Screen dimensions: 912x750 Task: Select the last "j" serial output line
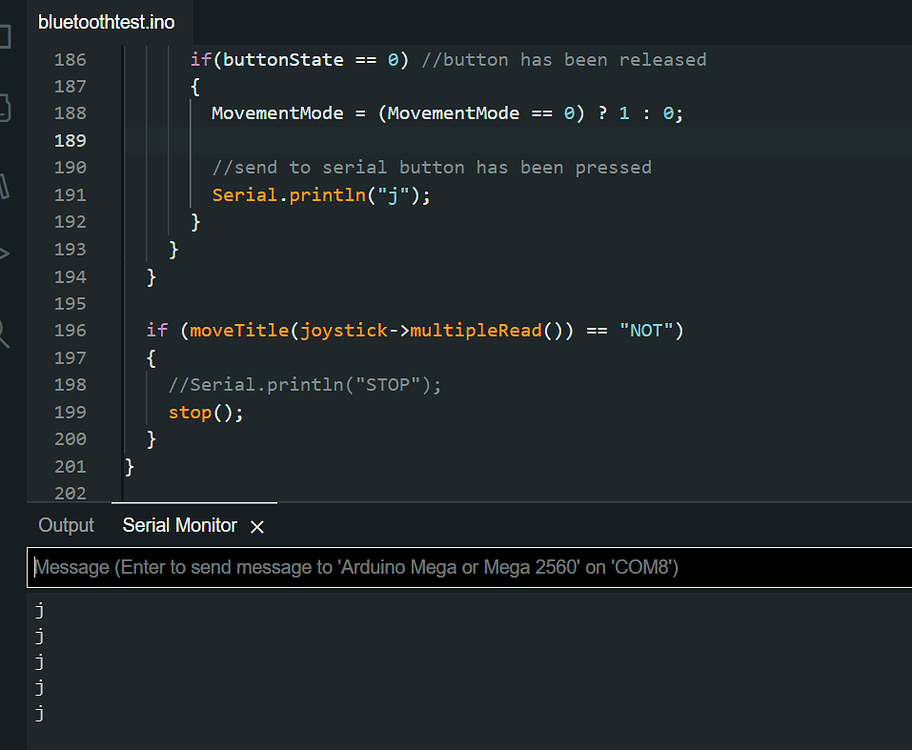[x=40, y=713]
